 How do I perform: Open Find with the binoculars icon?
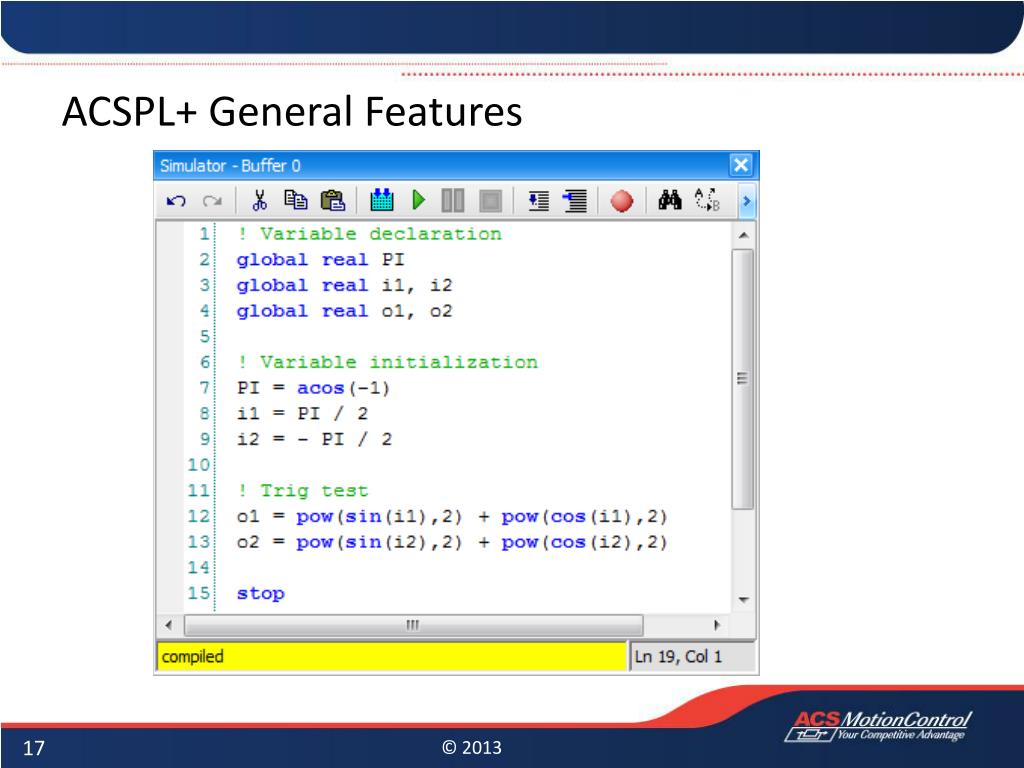(x=670, y=200)
